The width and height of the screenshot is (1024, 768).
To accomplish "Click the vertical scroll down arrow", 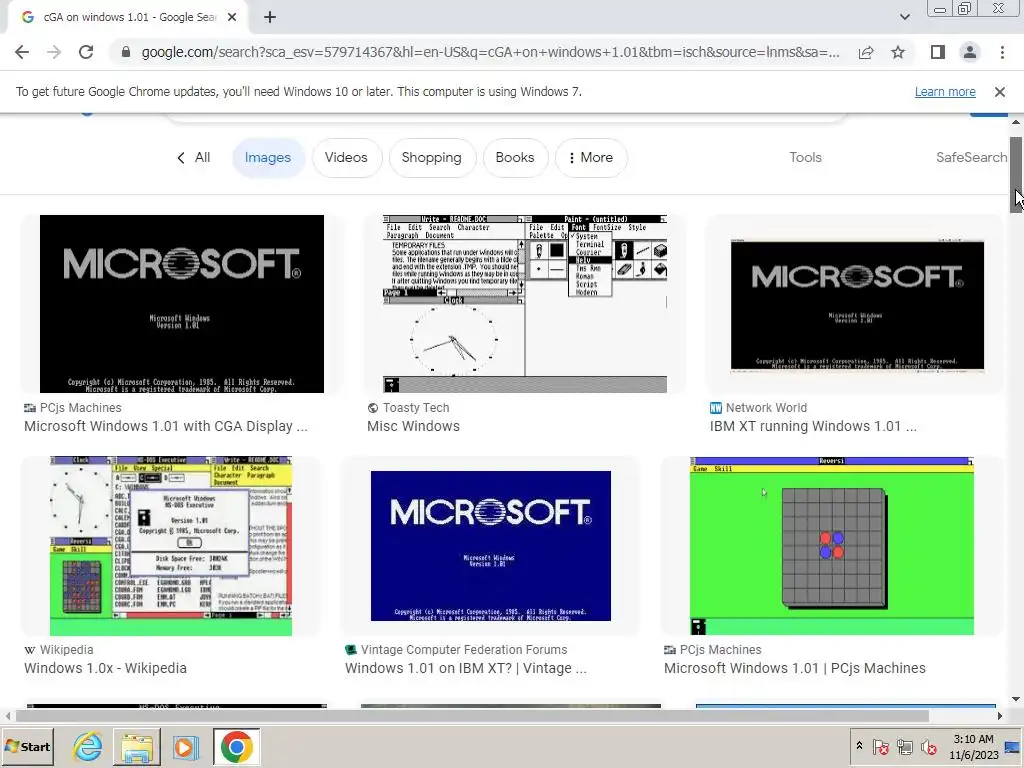I will [x=1016, y=699].
